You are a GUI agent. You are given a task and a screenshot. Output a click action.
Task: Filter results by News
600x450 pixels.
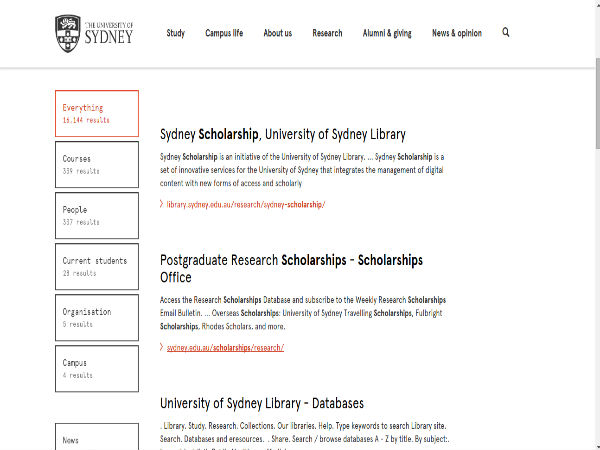tap(97, 437)
